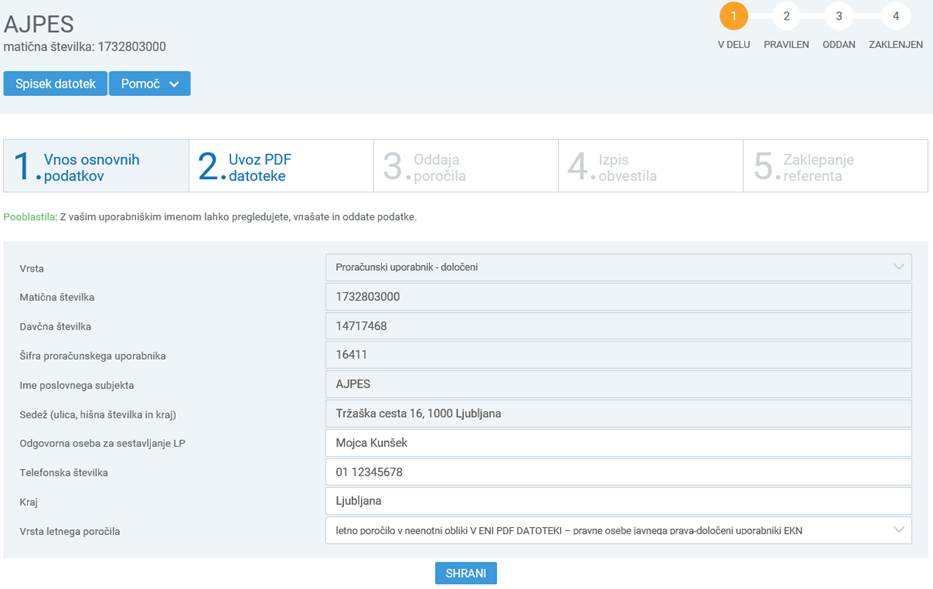Open the Izpis obvestila step
The image size is (933, 589).
(650, 167)
